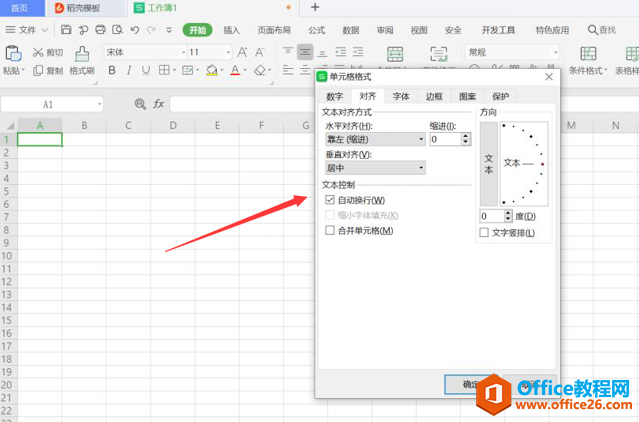
Task: Click the orientation dial in 方向
Action: tap(524, 164)
